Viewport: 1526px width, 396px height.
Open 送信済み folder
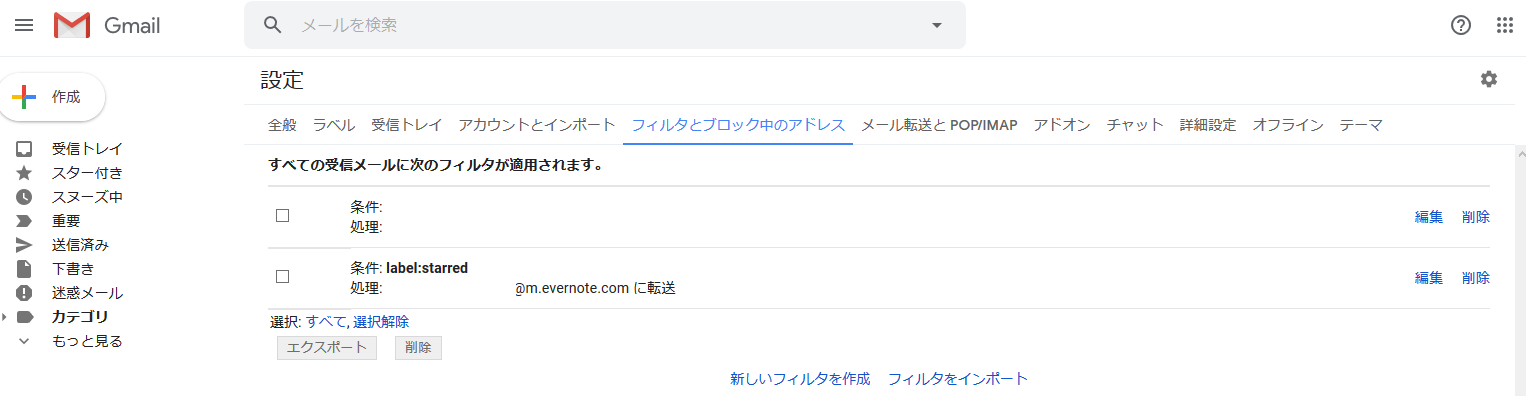[x=81, y=245]
